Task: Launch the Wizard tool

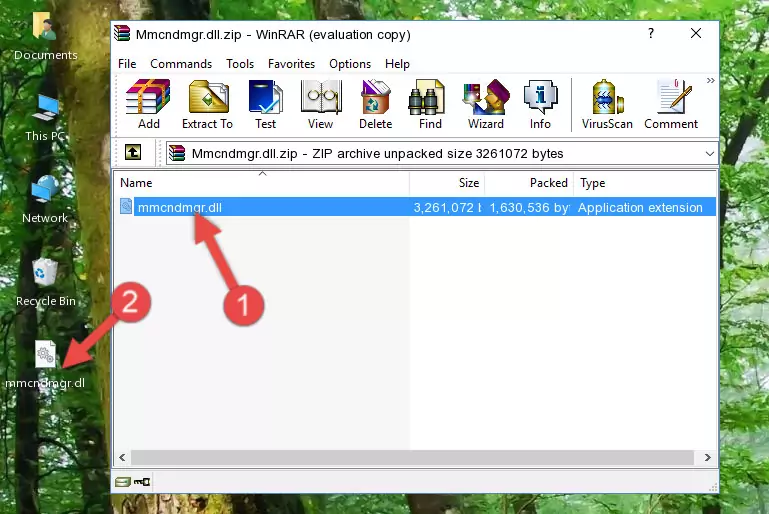Action: point(486,104)
